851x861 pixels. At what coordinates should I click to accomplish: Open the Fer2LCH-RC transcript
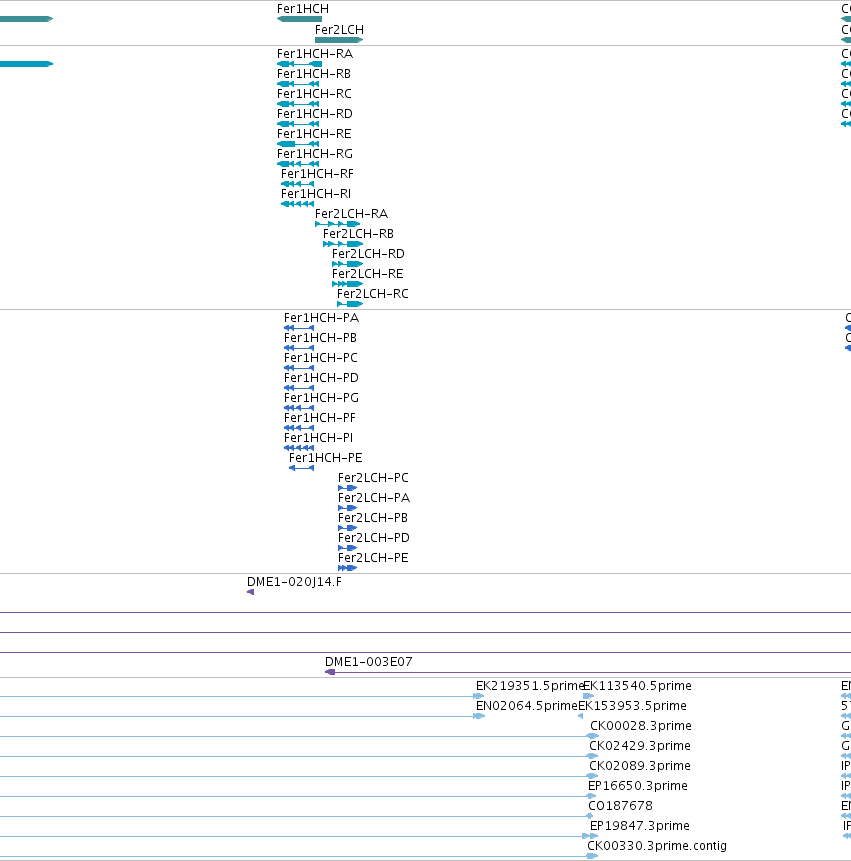[350, 304]
